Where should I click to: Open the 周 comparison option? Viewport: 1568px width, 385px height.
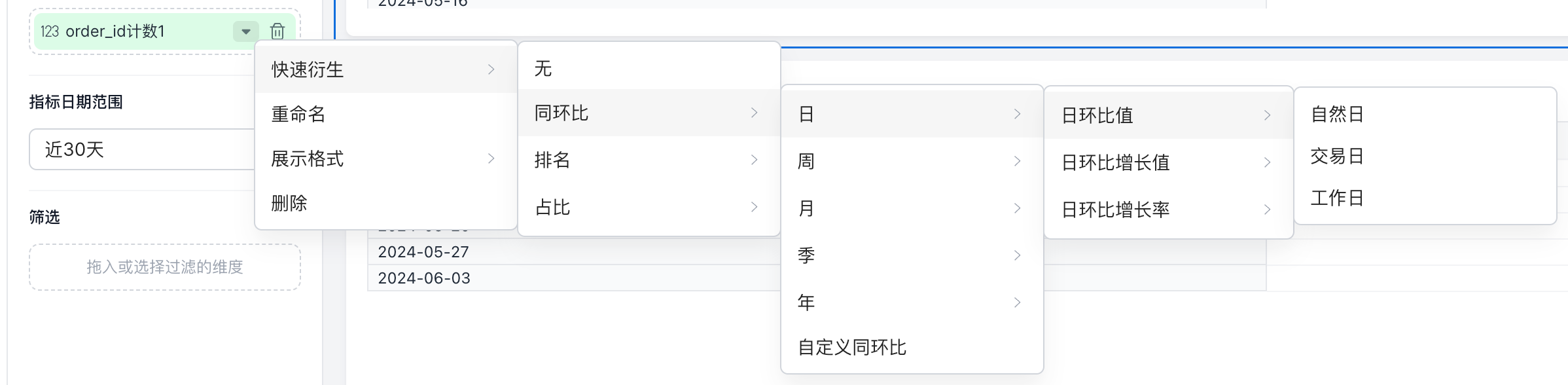tap(911, 161)
